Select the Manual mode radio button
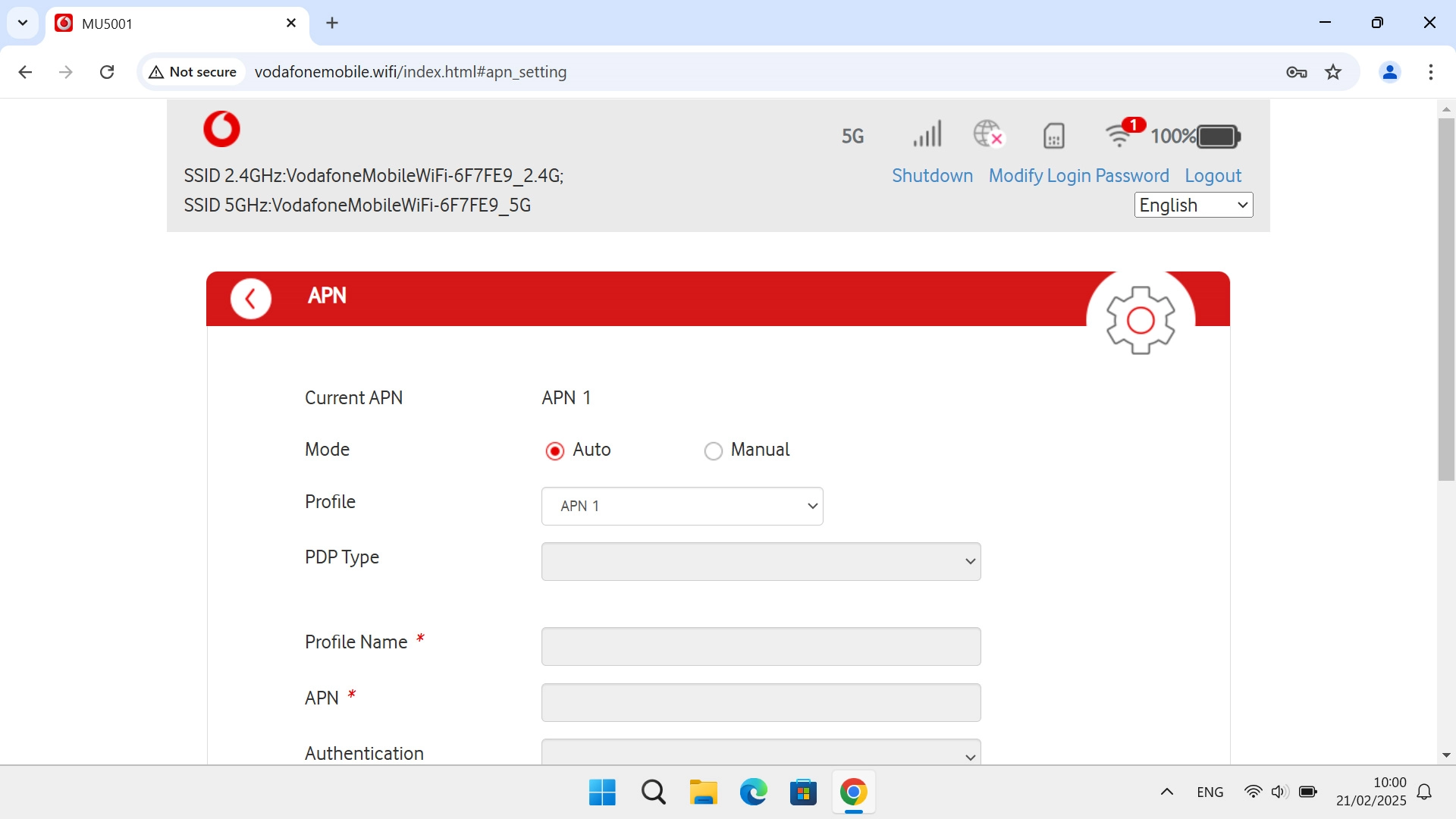The height and width of the screenshot is (819, 1456). 713,451
